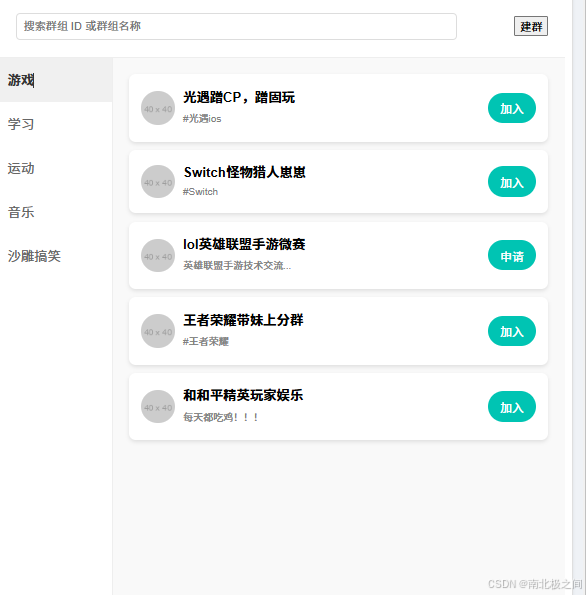Join the 光遇蹭CP group
Screen dimensions: 586x595
click(x=512, y=108)
